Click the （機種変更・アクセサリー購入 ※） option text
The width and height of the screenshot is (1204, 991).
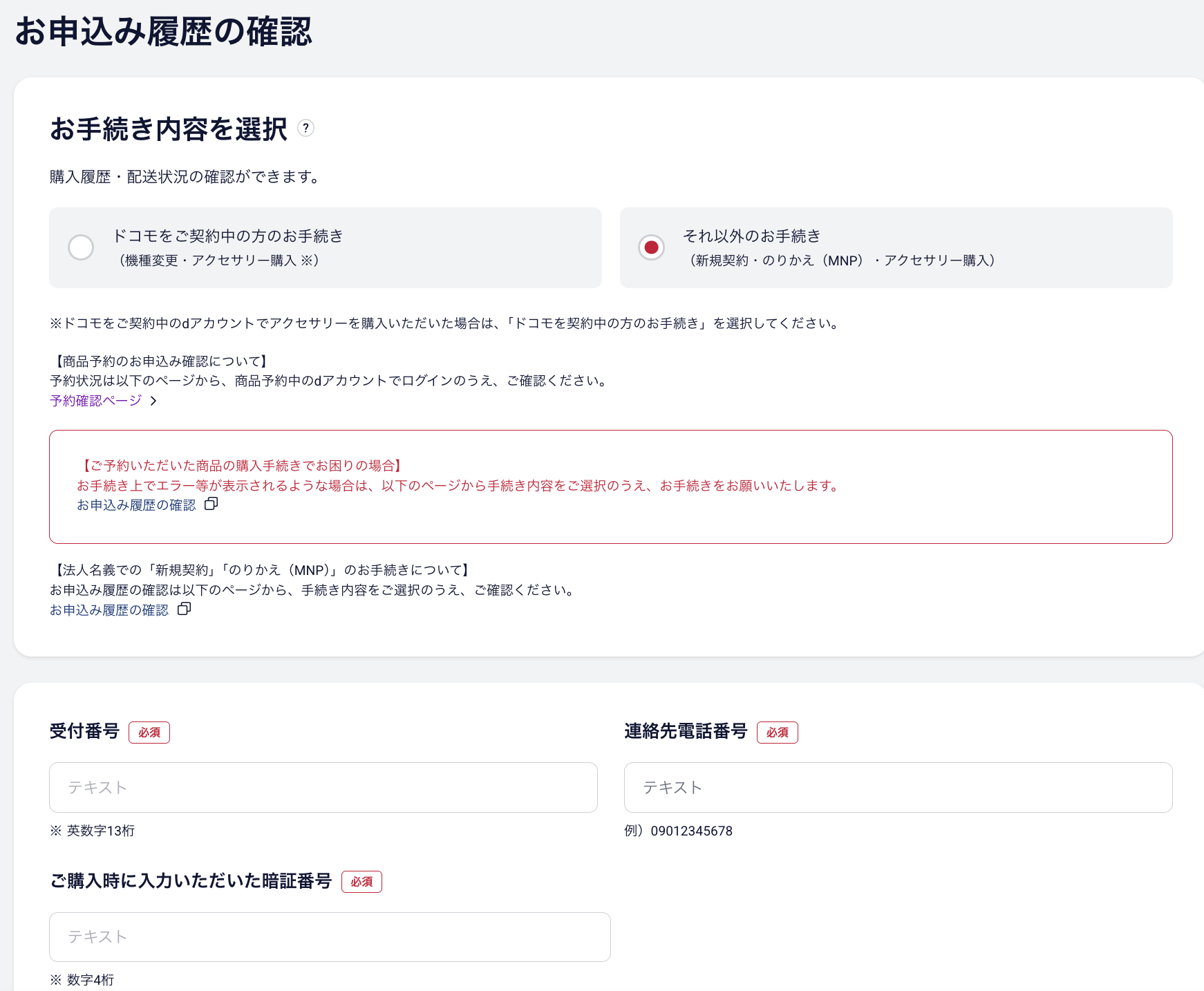point(218,261)
